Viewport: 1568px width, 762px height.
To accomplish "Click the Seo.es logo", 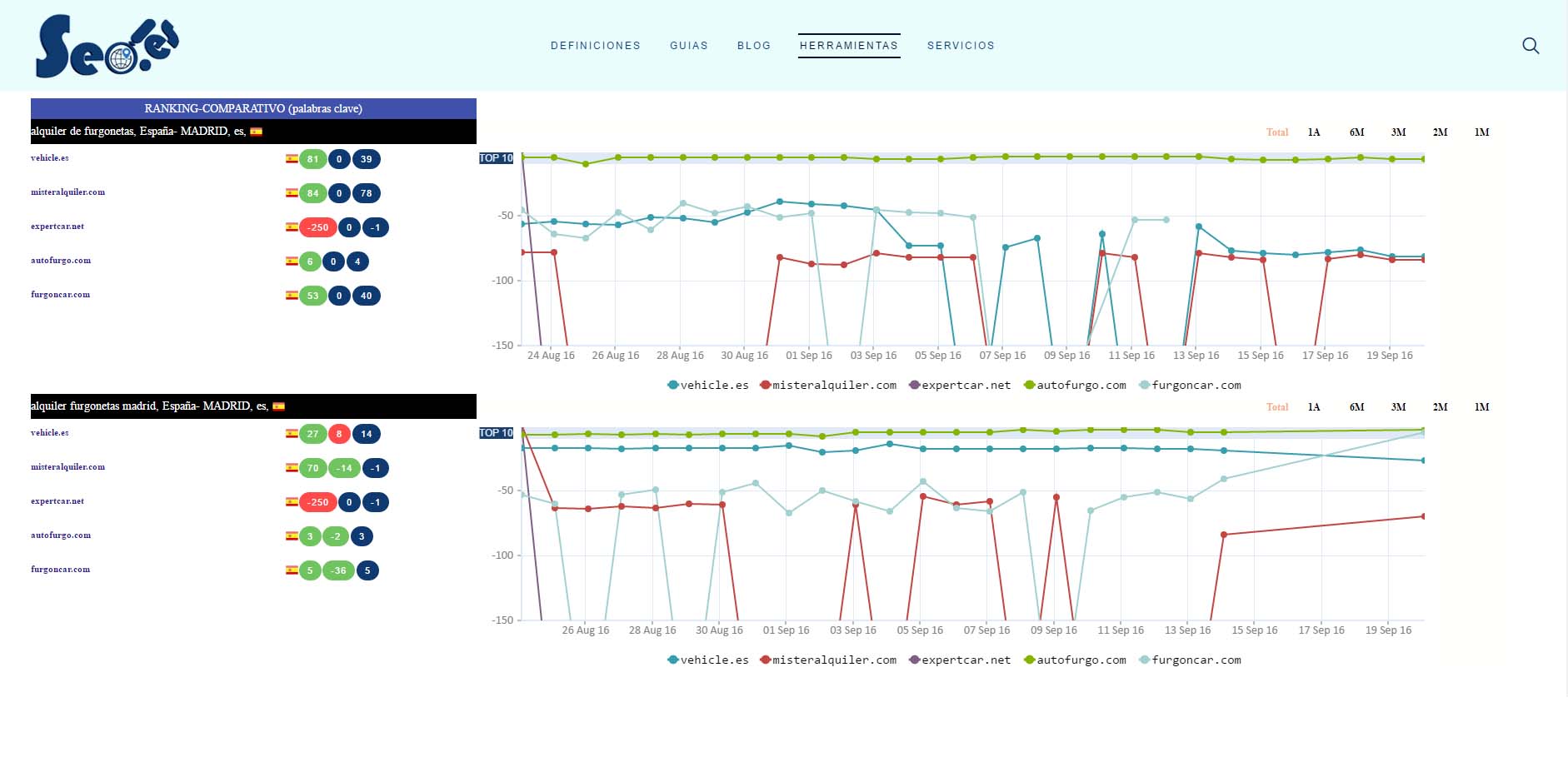I will pos(107,47).
